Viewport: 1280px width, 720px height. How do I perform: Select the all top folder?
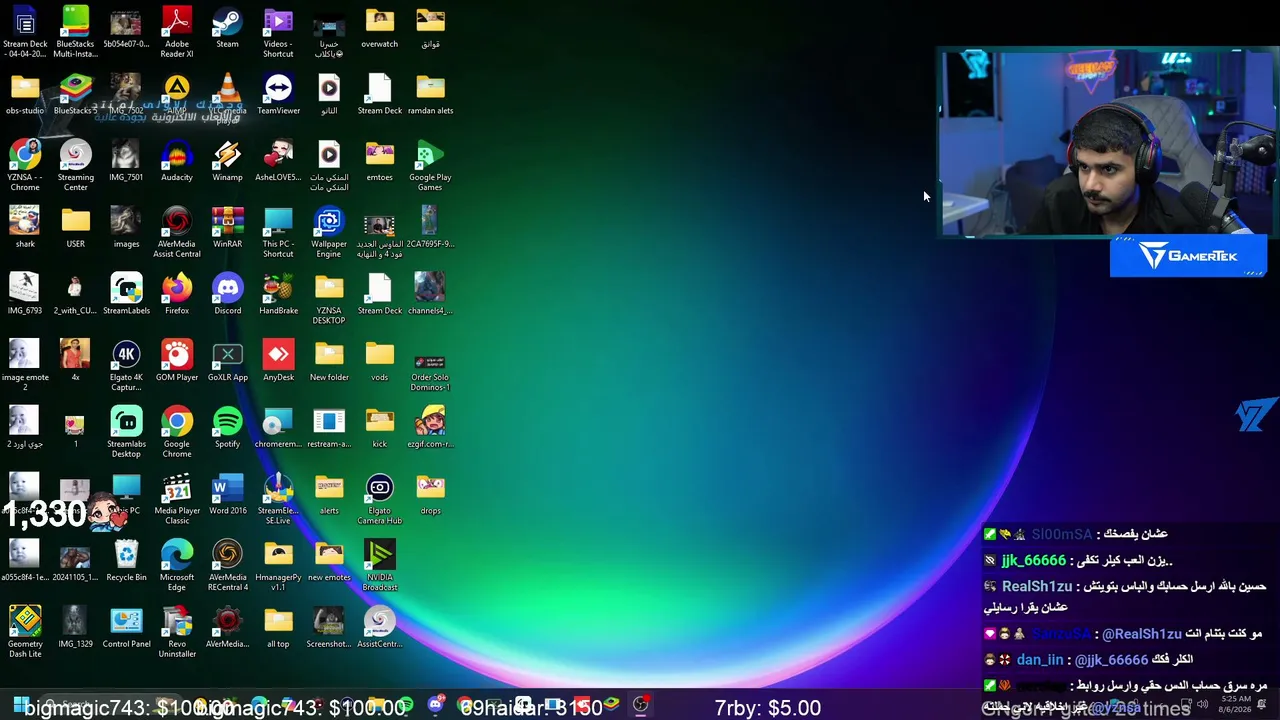point(278,628)
